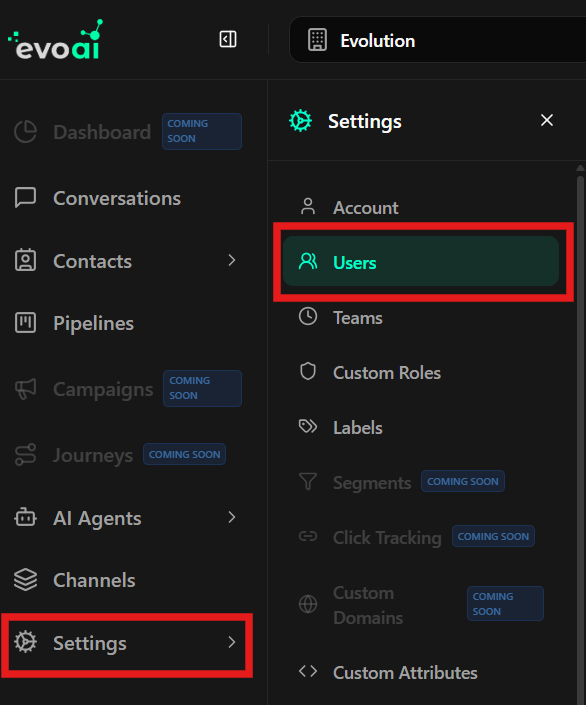Click the Conversations chat bubble icon
Screen dimensions: 586x705
point(25,198)
